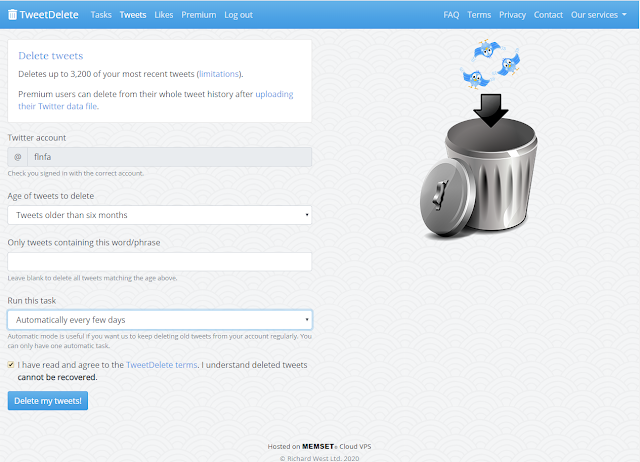Screen dimensions: 640x462
Task: Click the 'Twitter account' label
Action: point(37,138)
